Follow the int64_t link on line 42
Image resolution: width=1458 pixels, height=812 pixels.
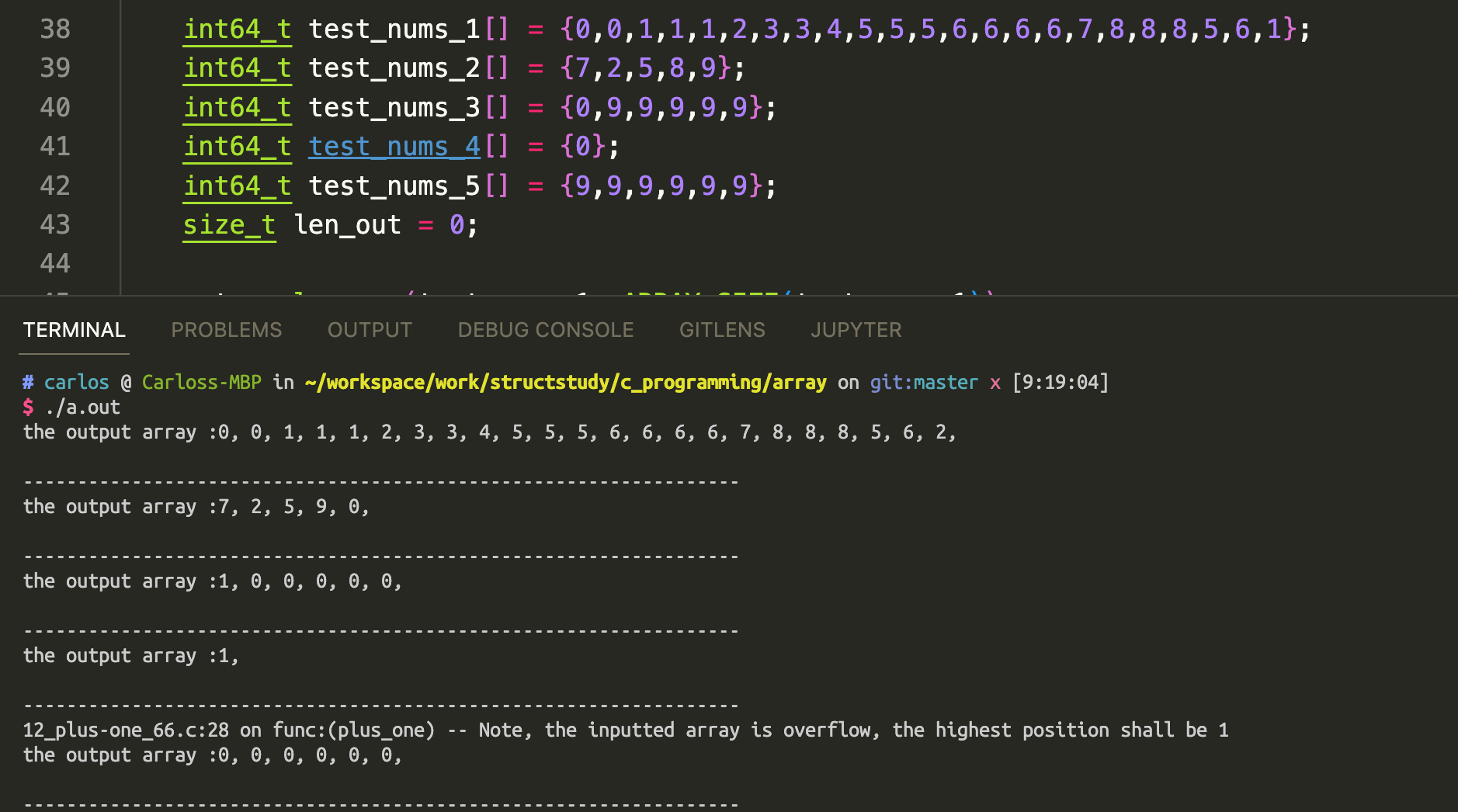(x=237, y=185)
